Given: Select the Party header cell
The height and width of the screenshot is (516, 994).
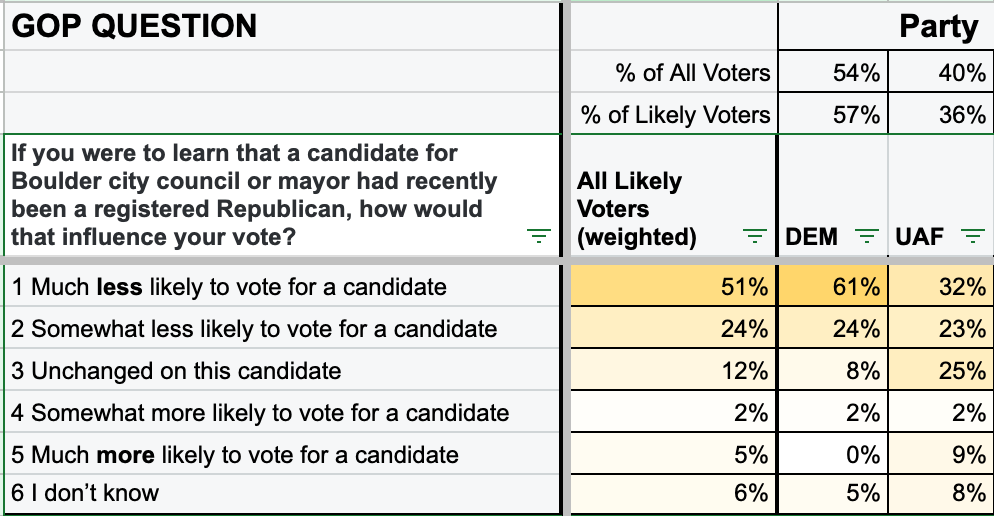Looking at the screenshot, I should (x=886, y=27).
